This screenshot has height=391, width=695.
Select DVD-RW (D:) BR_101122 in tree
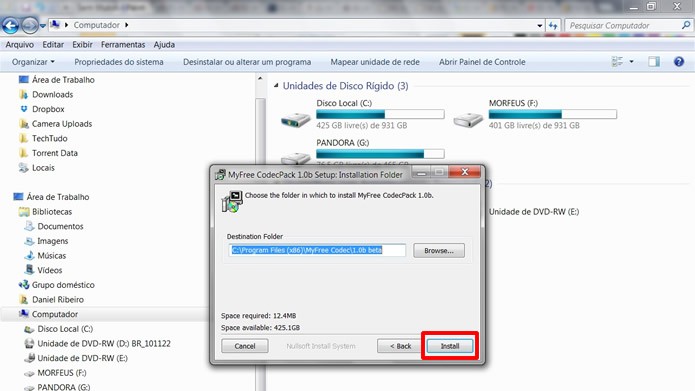click(x=104, y=343)
